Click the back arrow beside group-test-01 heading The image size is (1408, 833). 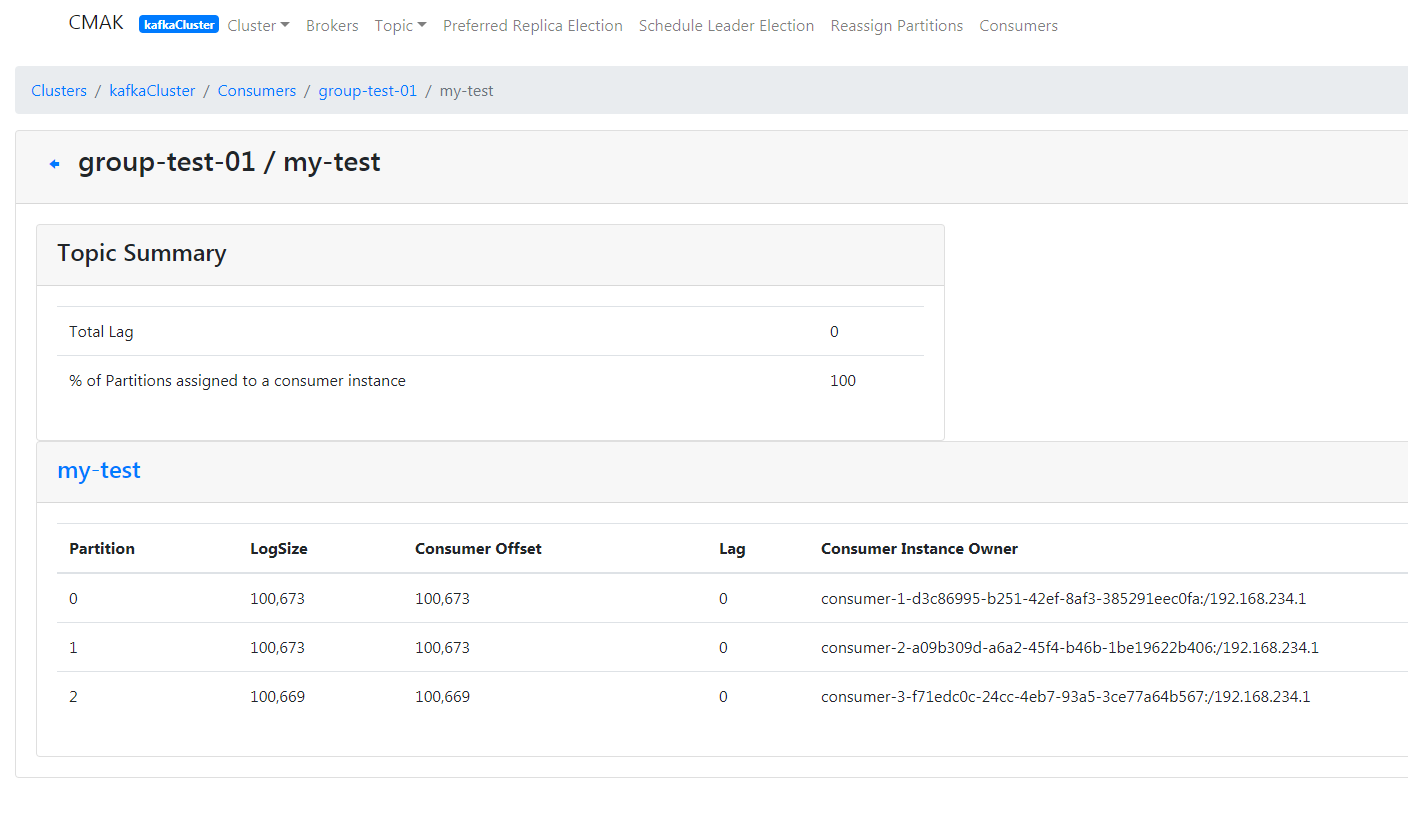(55, 164)
